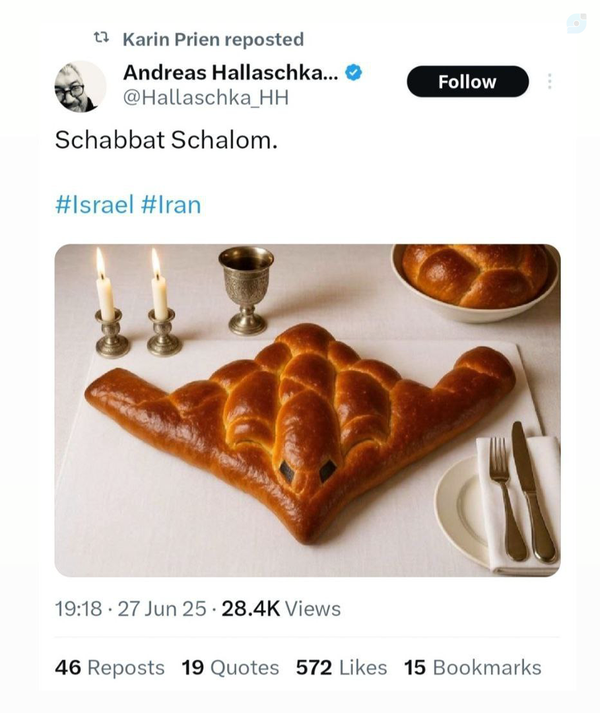Show the 572 Likes list

[342, 668]
